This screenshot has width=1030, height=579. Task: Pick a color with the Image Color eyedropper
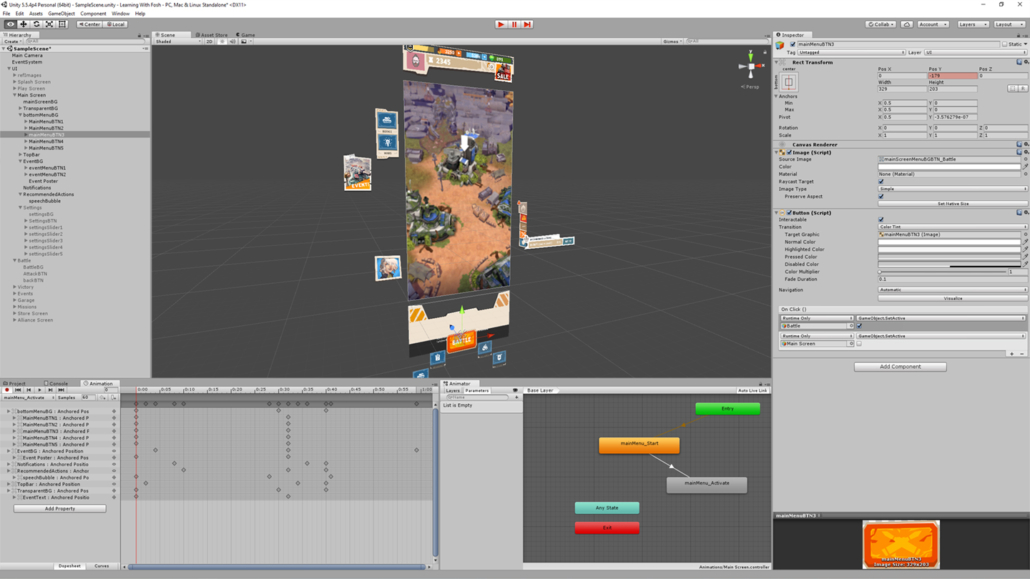pyautogui.click(x=1025, y=167)
